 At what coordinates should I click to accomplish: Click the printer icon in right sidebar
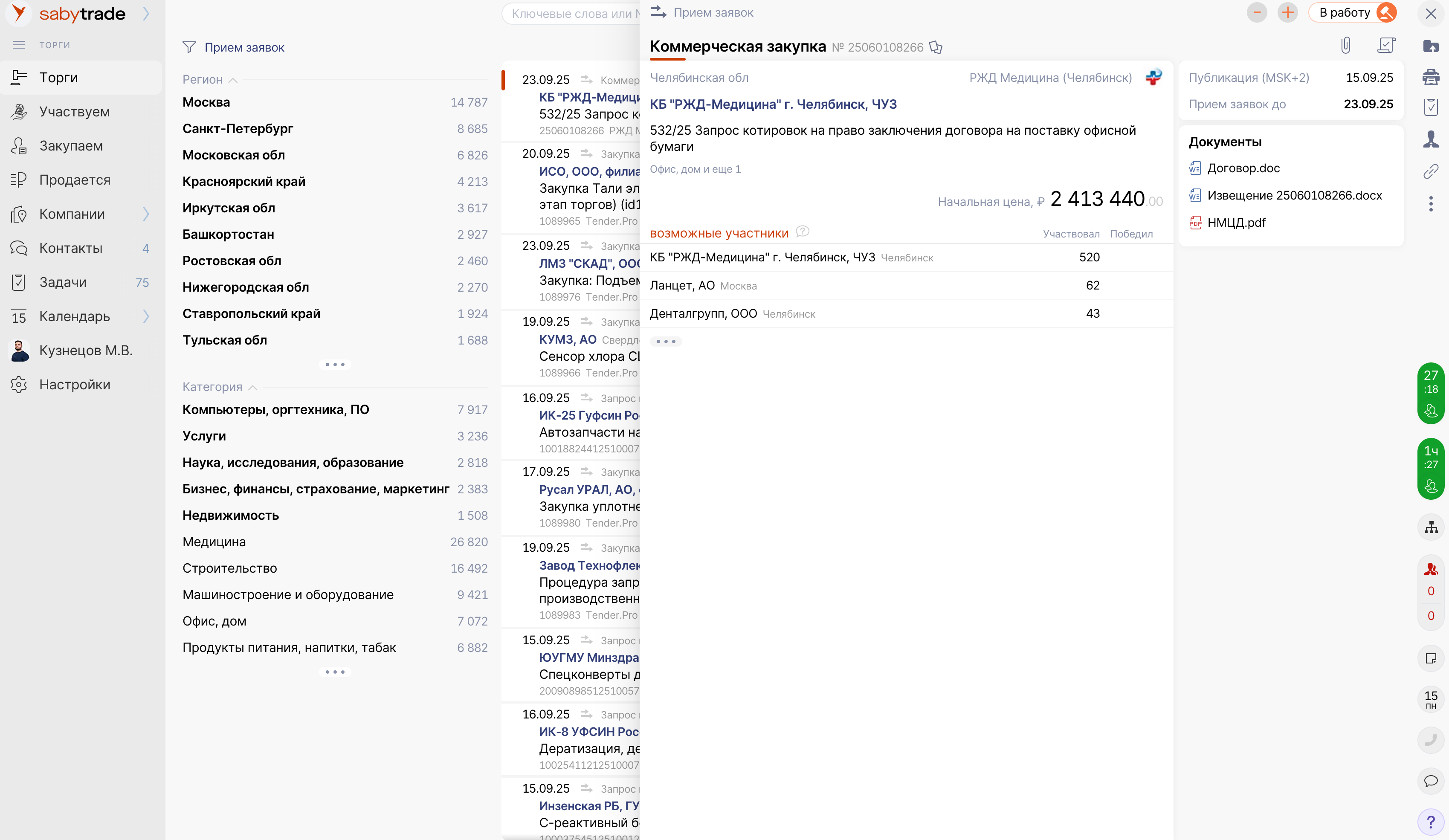pyautogui.click(x=1431, y=77)
